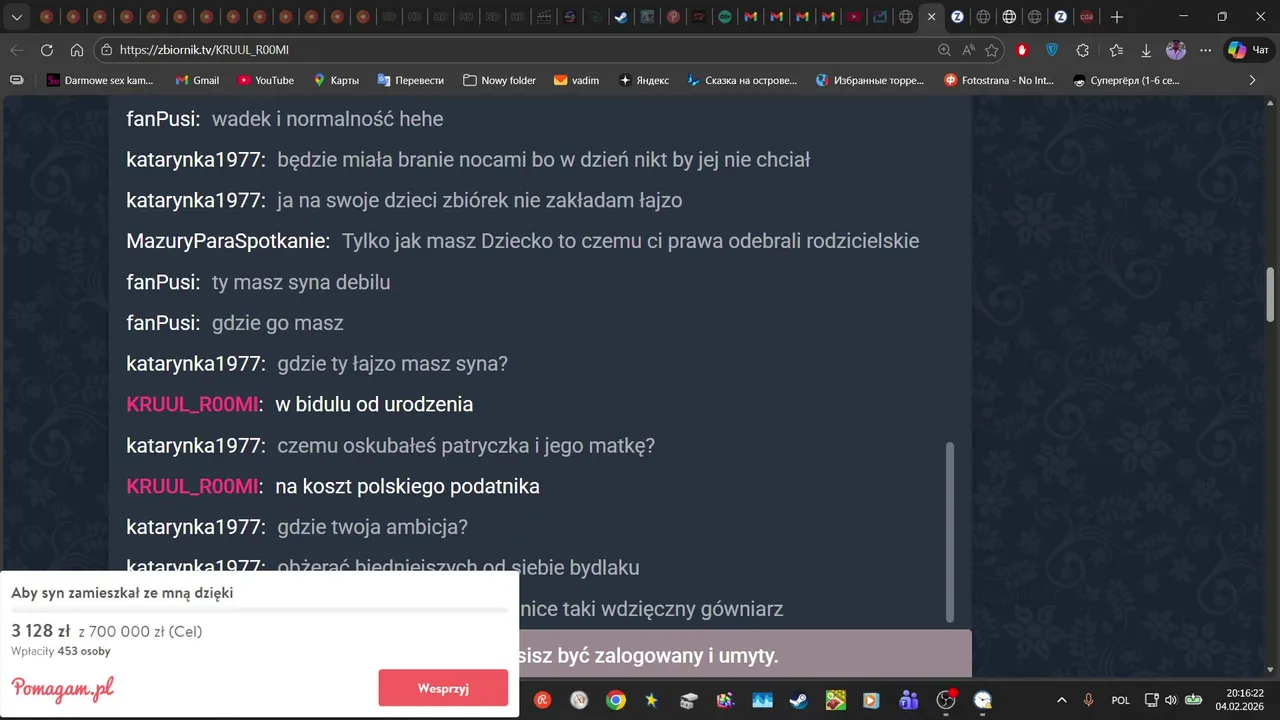The image size is (1280, 720).
Task: Switch to the Steam tab
Action: pos(621,17)
